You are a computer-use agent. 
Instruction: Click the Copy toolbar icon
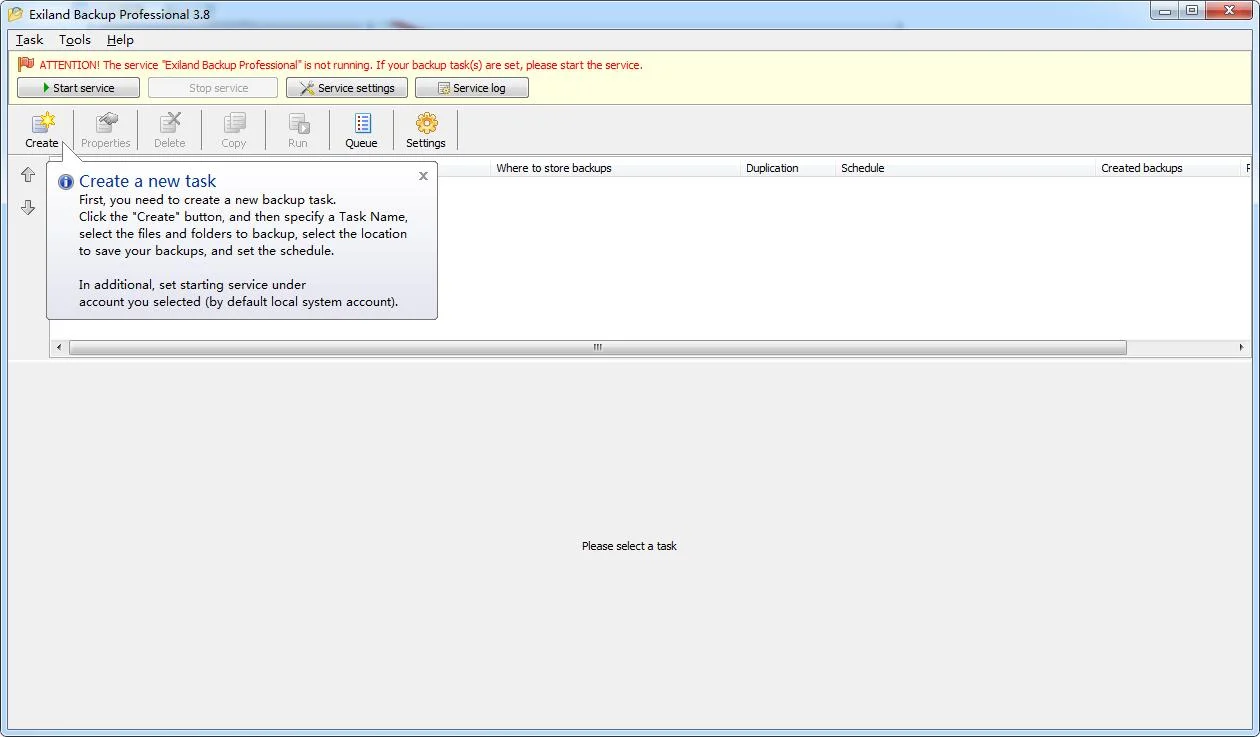(234, 130)
